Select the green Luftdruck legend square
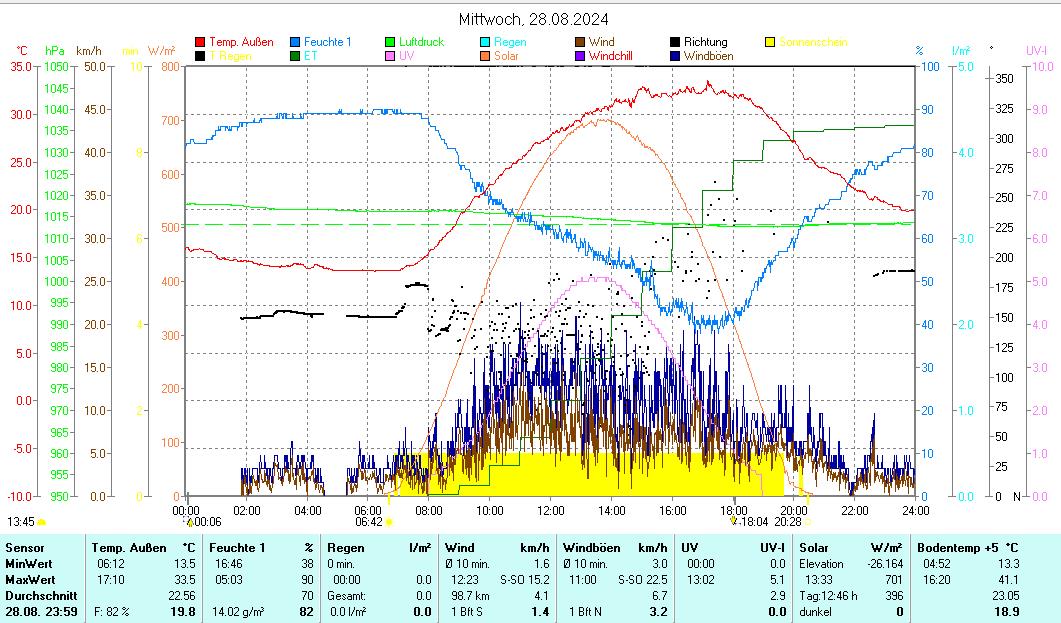 (x=390, y=42)
